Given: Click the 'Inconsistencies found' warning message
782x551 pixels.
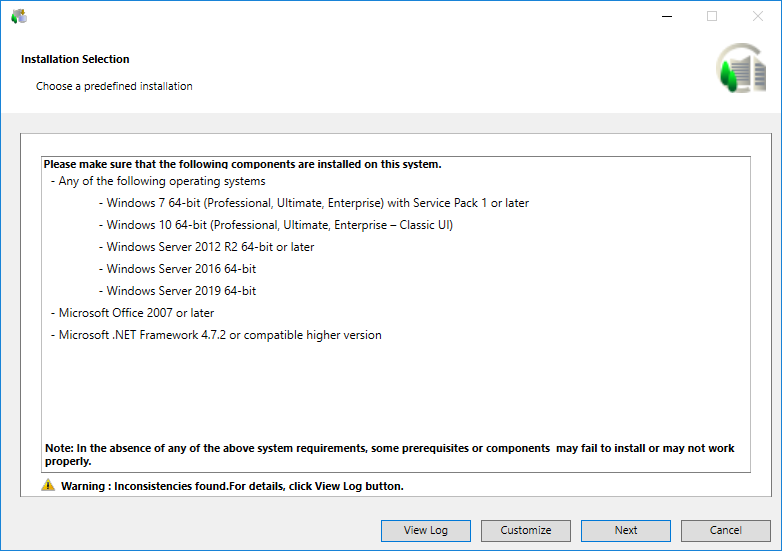Looking at the screenshot, I should [232, 486].
